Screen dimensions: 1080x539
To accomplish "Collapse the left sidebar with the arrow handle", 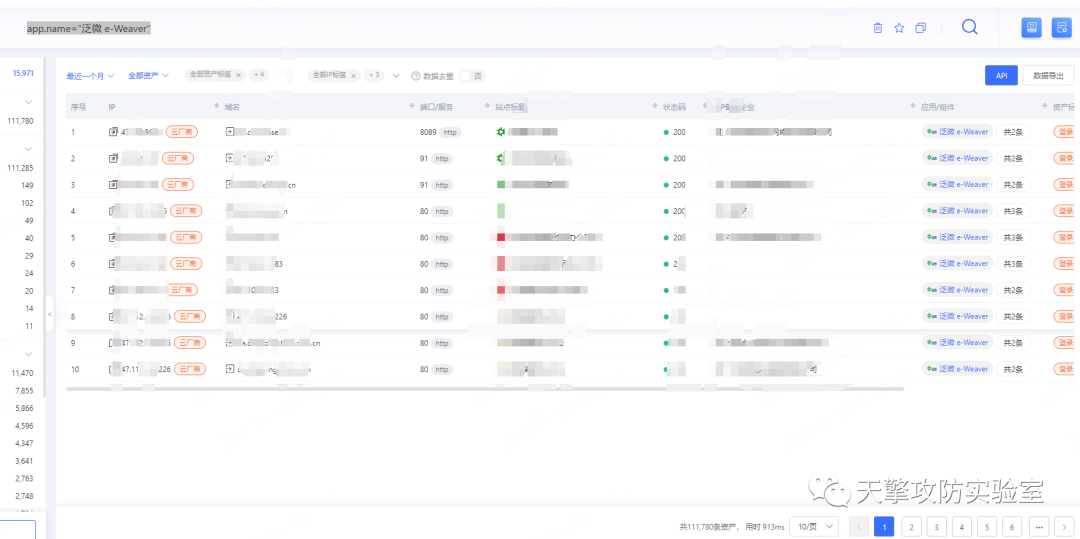I will pyautogui.click(x=49, y=314).
